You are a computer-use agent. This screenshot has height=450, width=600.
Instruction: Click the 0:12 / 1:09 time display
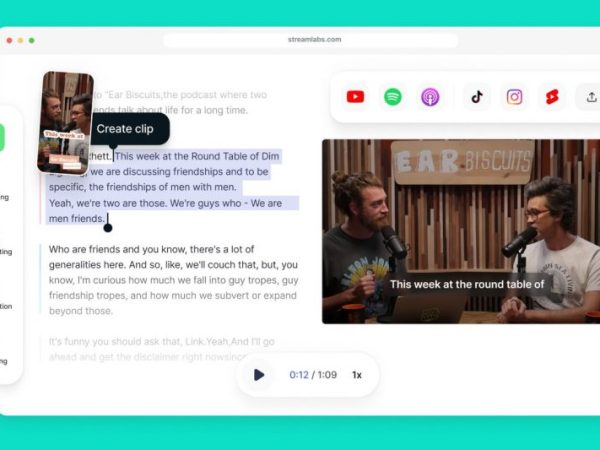(313, 375)
